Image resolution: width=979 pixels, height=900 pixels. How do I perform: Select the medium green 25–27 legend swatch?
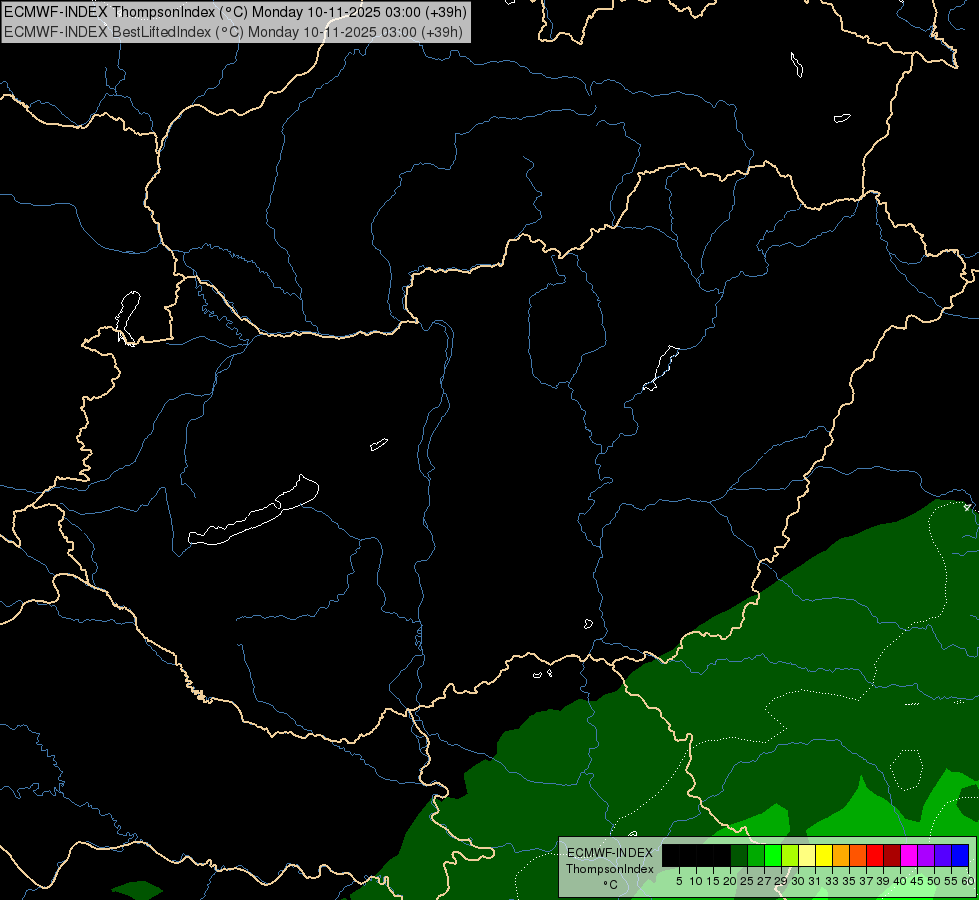click(x=756, y=855)
